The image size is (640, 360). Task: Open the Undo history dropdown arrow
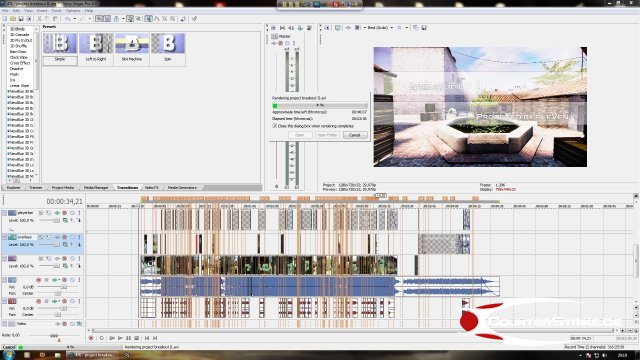(74, 19)
